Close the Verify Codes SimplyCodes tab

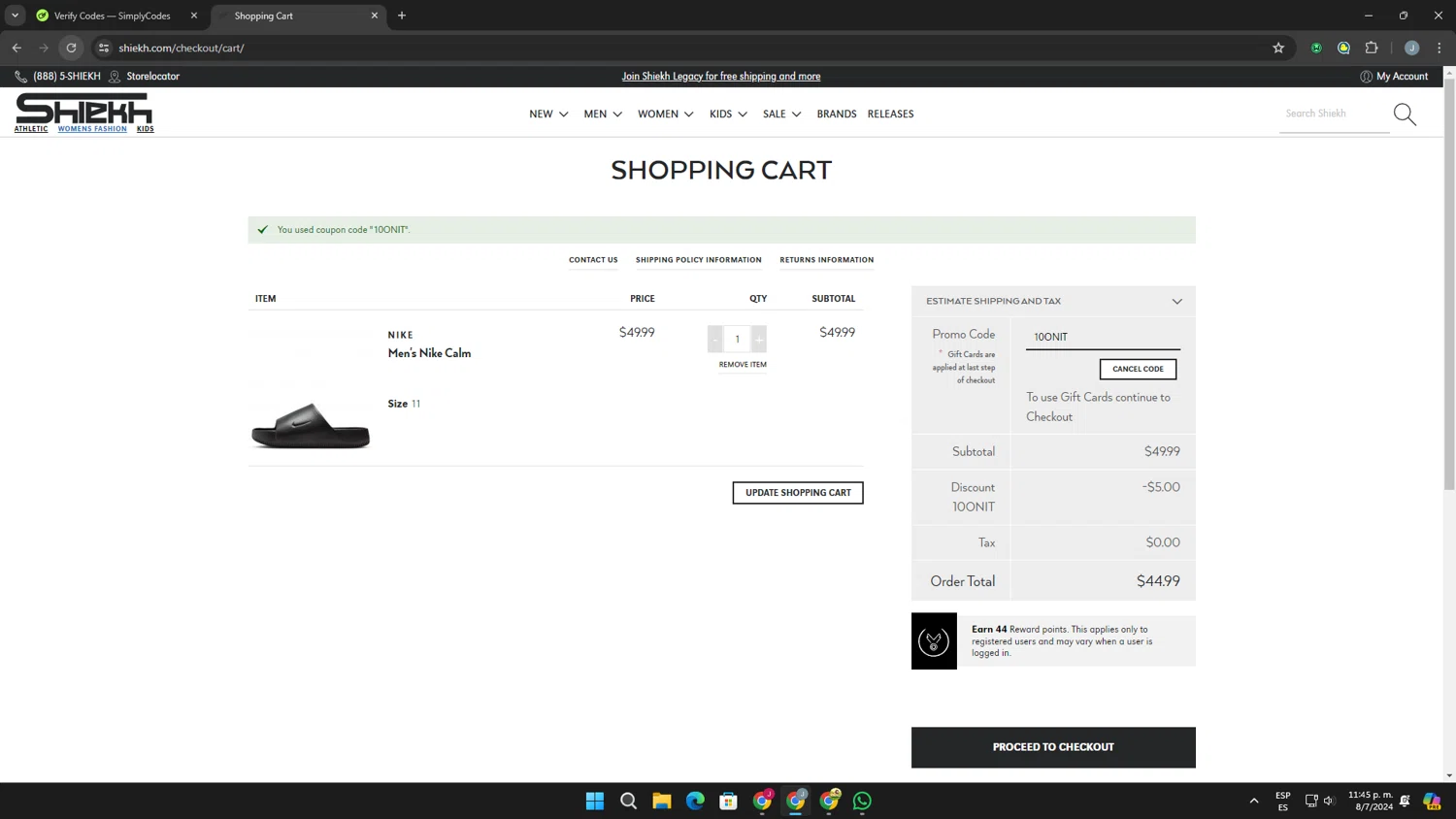(x=193, y=16)
